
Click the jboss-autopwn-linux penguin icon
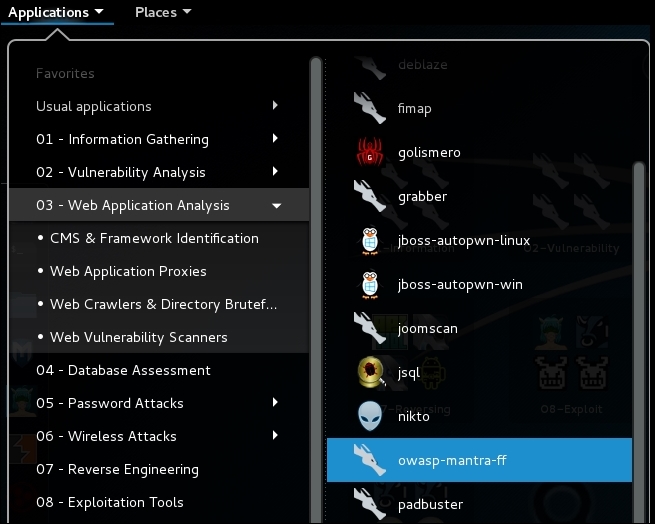(370, 241)
